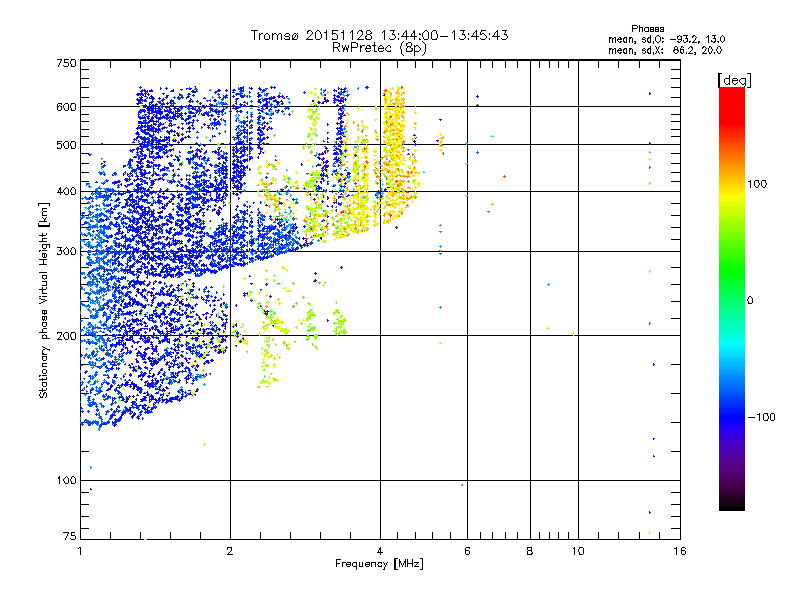Click the x-axis tick label '2'
800x600 pixels.
[230, 551]
